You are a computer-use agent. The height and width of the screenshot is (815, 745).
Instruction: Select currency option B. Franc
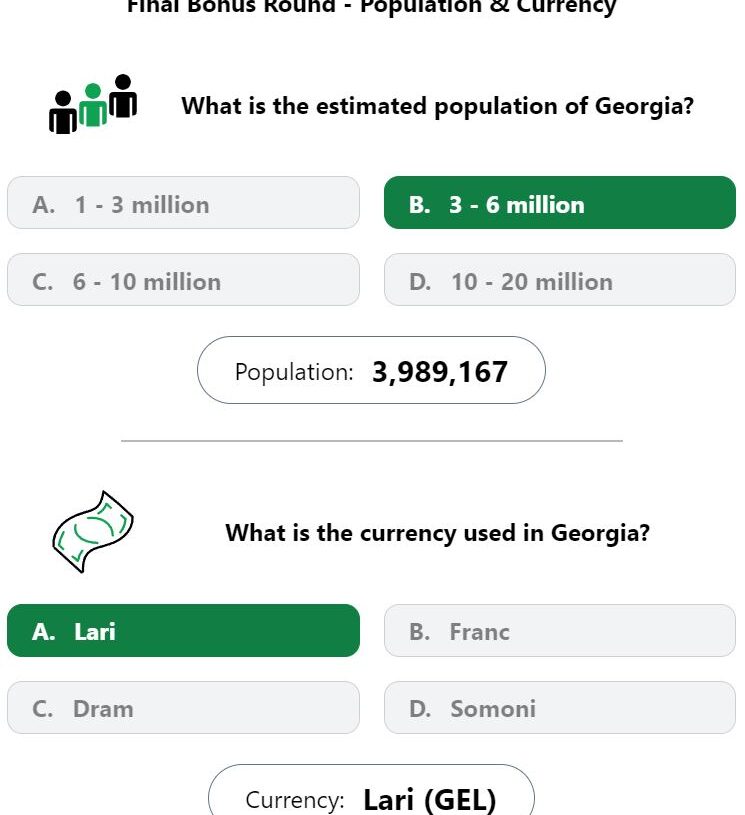[560, 630]
